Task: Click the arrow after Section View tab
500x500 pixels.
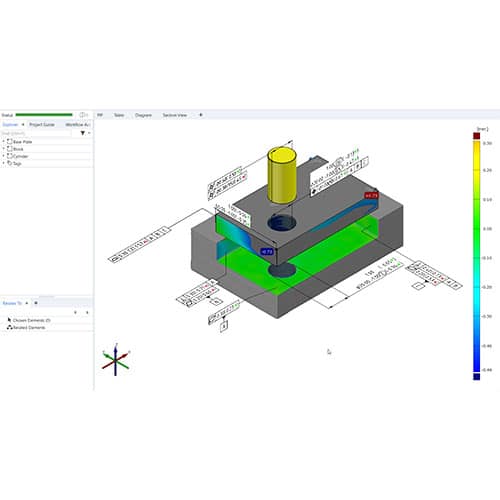Action: 201,115
